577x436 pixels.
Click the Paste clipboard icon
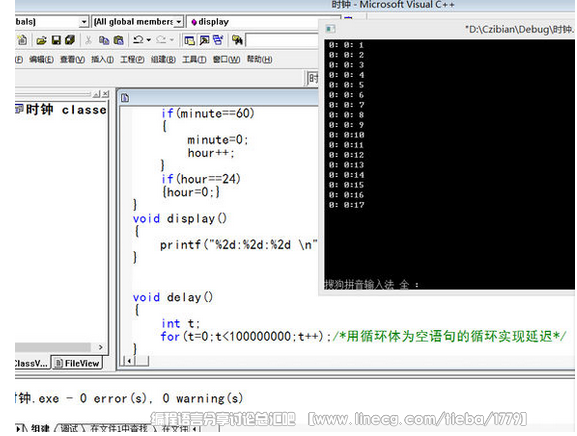coord(118,40)
